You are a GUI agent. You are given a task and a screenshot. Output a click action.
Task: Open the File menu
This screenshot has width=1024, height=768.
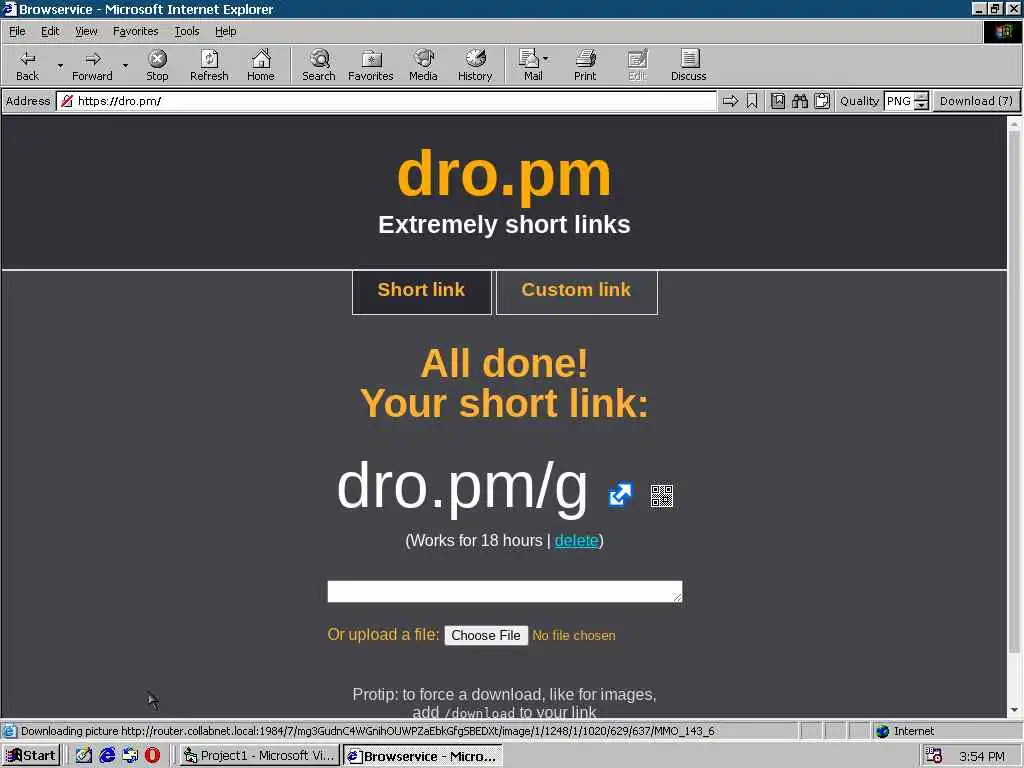(x=17, y=31)
